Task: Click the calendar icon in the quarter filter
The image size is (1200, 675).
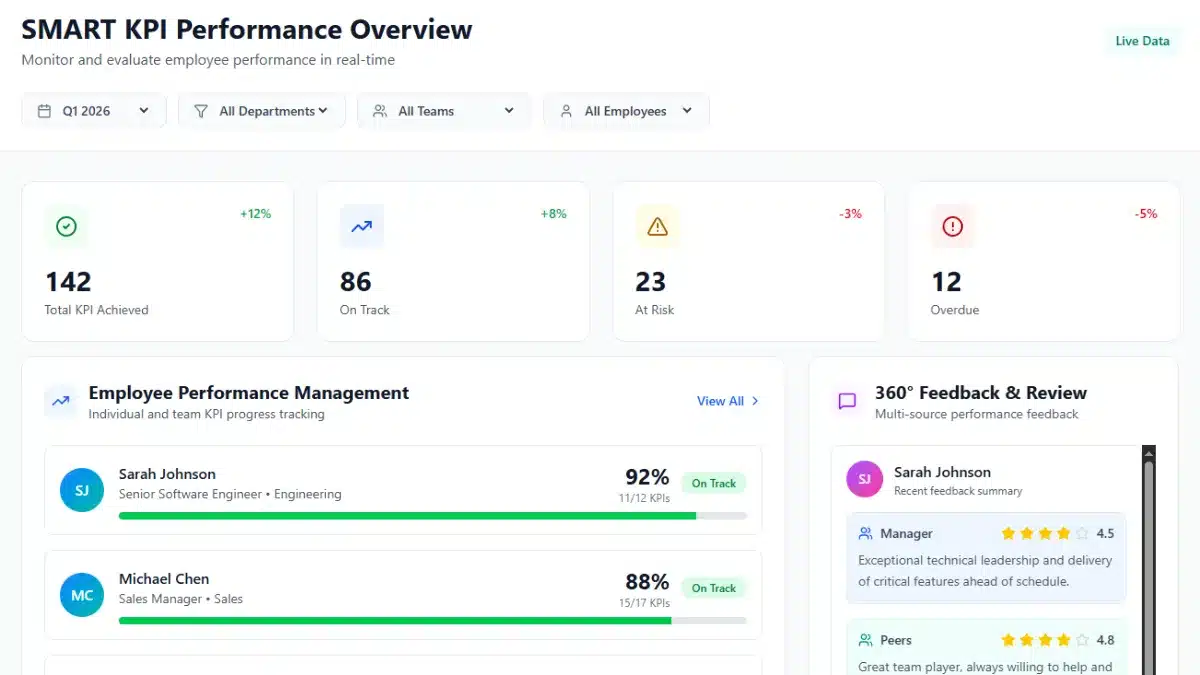Action: 43,110
